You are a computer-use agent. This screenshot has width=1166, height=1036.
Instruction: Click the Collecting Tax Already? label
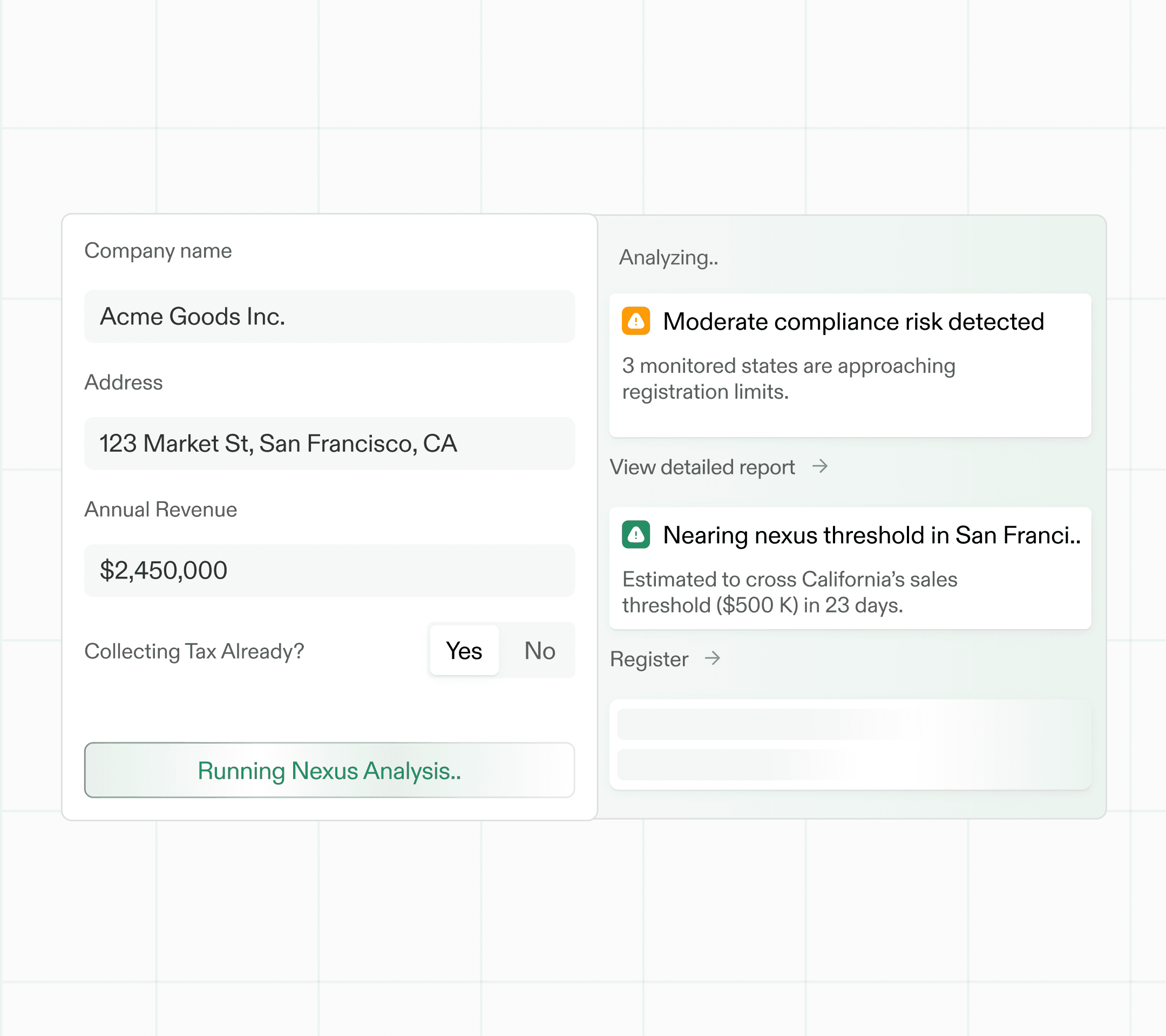click(194, 651)
